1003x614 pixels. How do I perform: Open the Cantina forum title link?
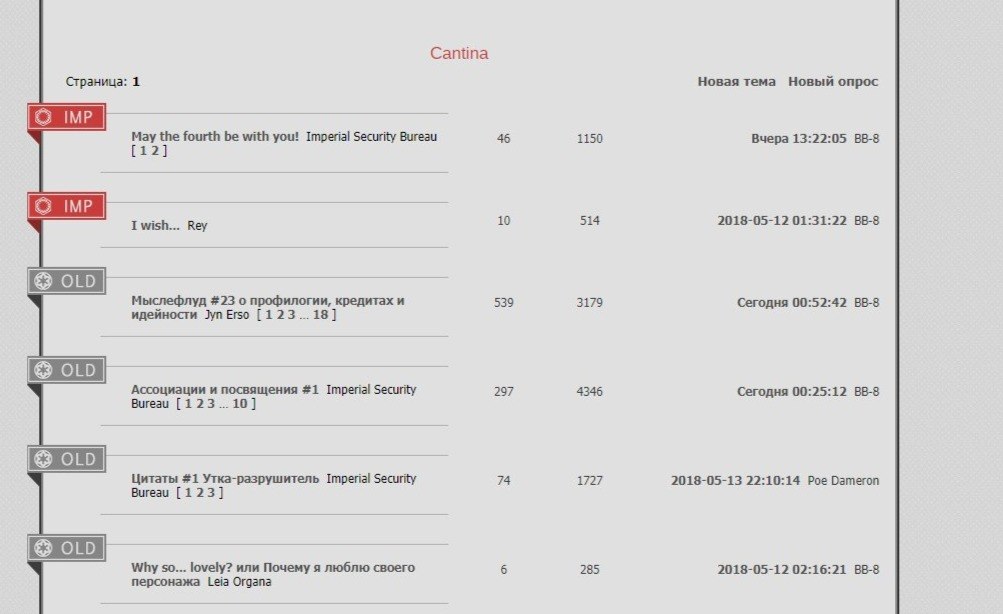coord(459,53)
